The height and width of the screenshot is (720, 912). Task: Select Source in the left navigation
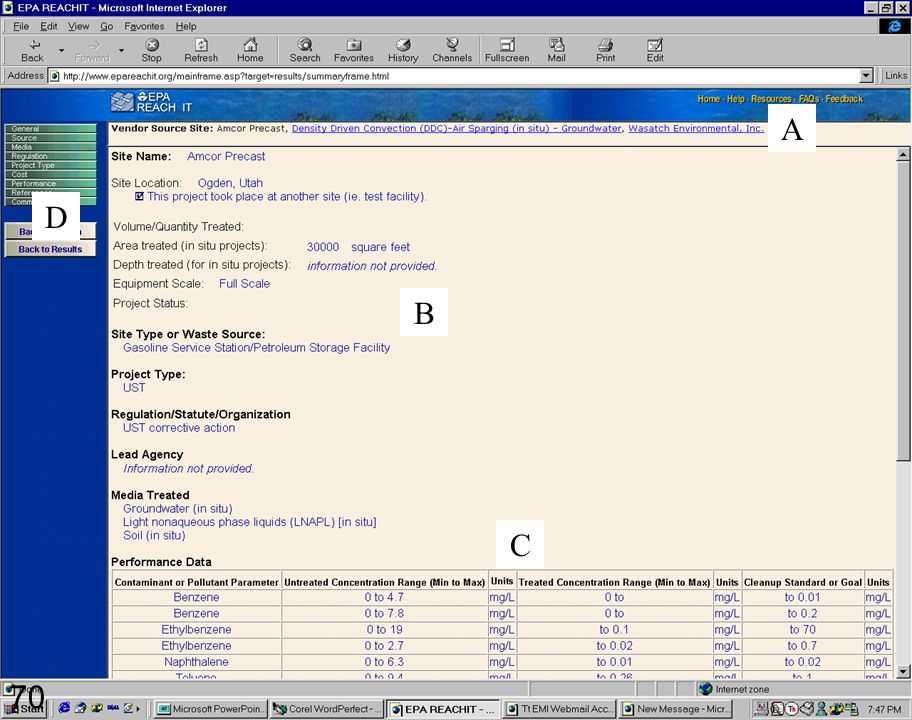pos(51,138)
